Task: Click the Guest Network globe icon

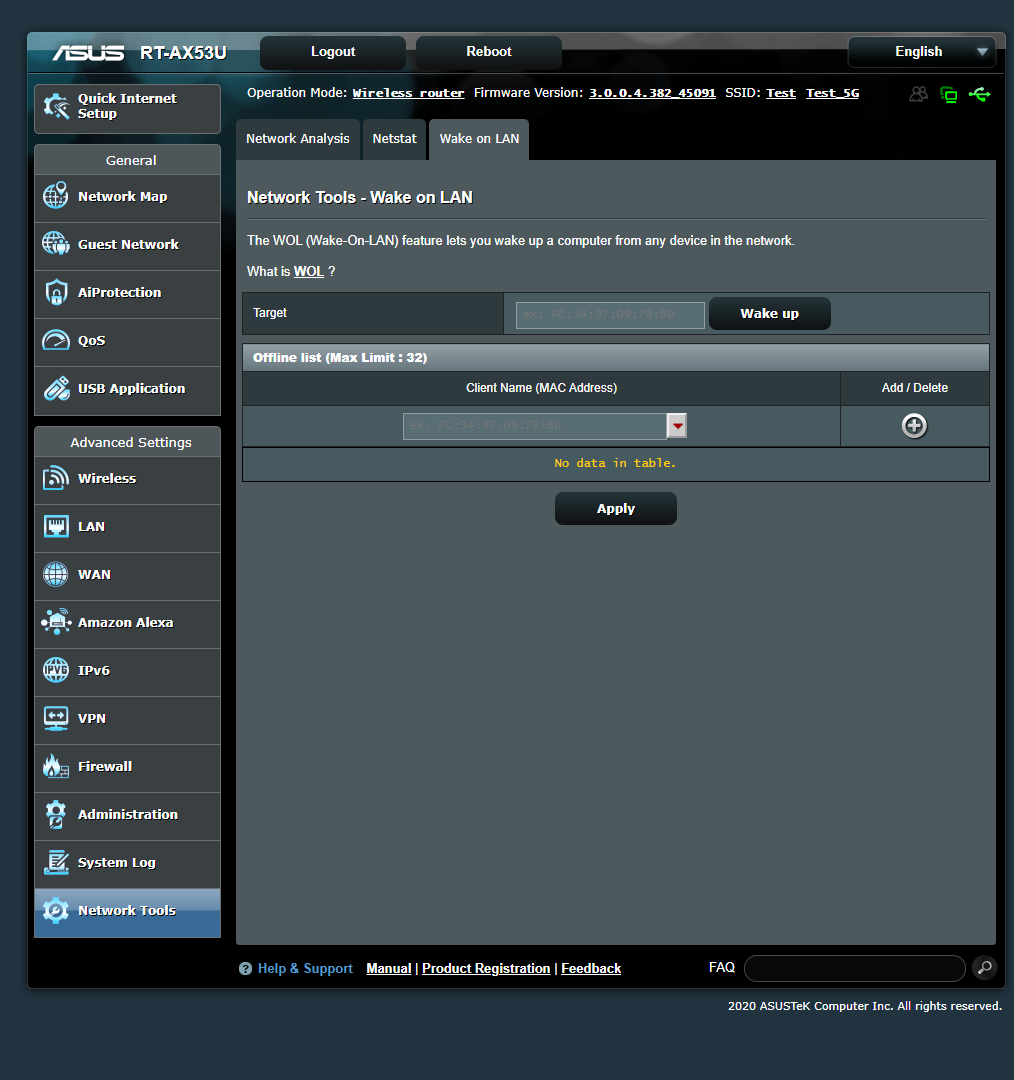Action: pyautogui.click(x=56, y=244)
